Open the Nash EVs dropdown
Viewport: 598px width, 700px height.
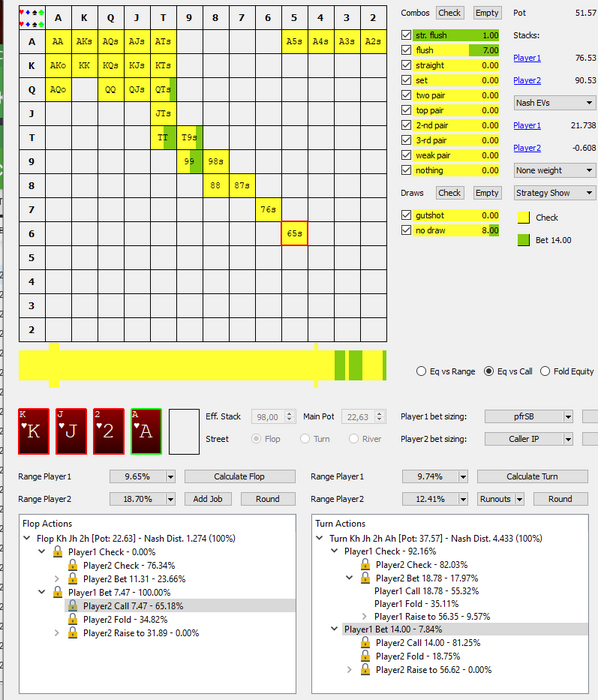(554, 103)
